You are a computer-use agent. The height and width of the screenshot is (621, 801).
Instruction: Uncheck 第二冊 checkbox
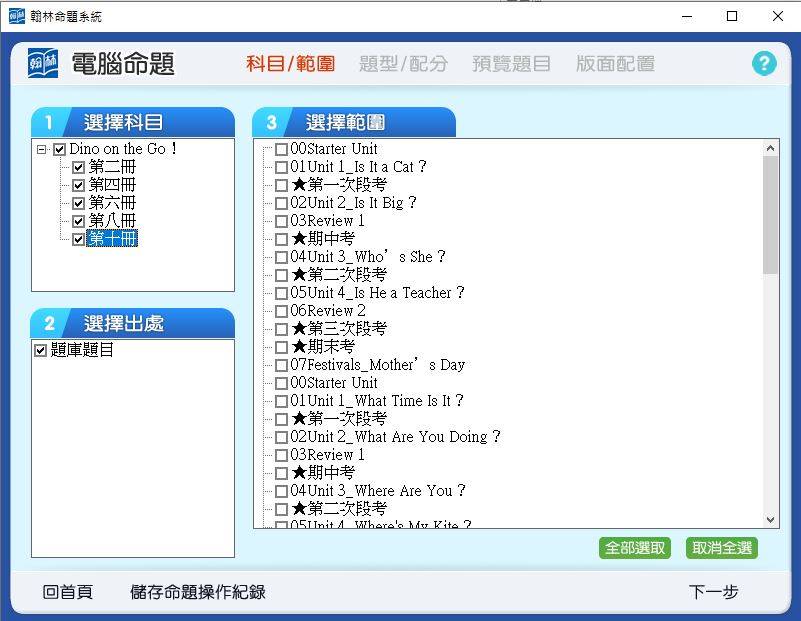(x=78, y=167)
